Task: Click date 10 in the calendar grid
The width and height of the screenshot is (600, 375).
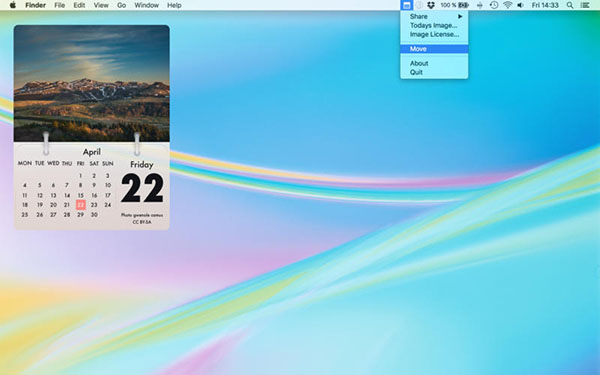Action: click(x=108, y=185)
